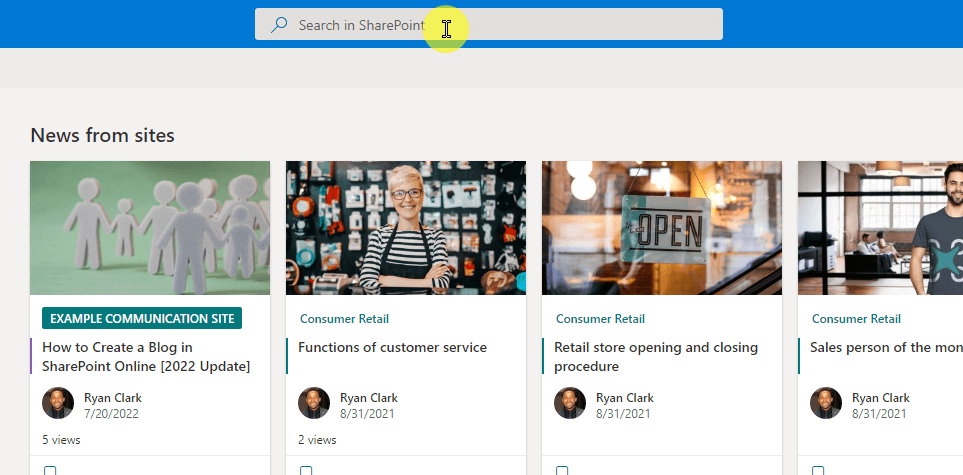Click the 8/31/2021 date on Retail store opening card

[x=623, y=414]
